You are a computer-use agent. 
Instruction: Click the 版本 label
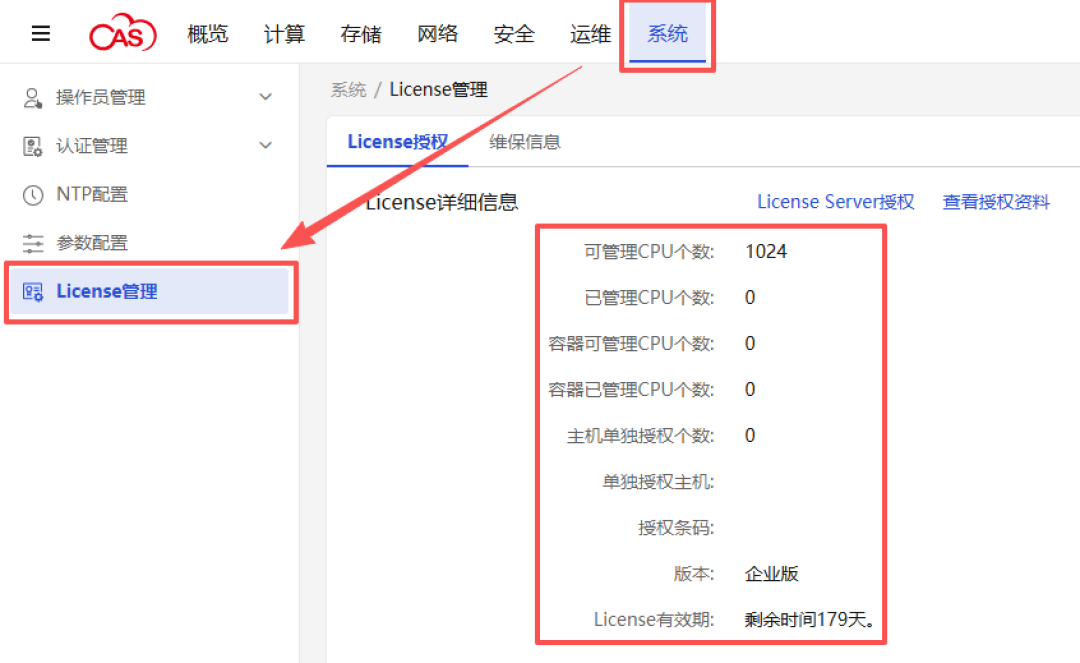click(x=694, y=574)
